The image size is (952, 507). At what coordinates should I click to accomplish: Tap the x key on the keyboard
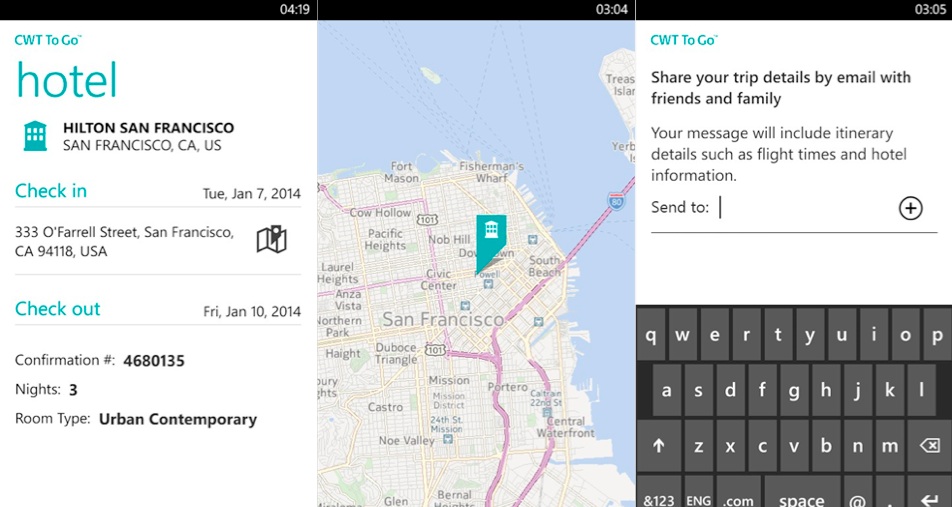point(730,446)
